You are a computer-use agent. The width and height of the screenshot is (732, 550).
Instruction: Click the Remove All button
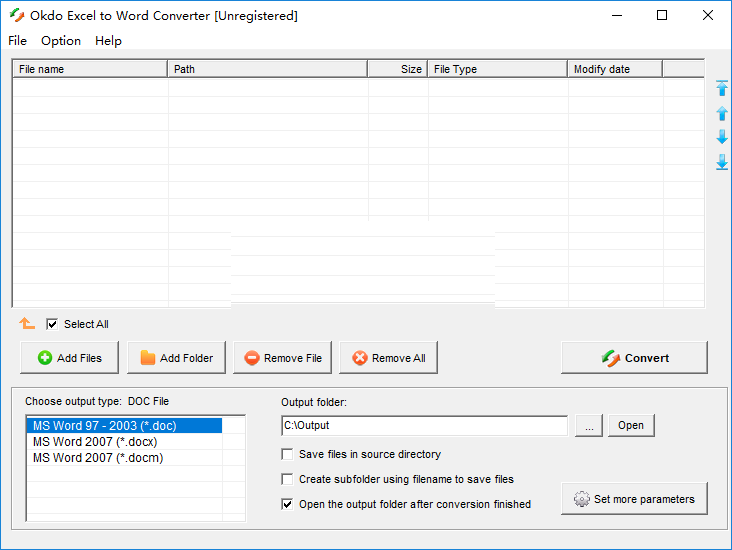tap(388, 358)
